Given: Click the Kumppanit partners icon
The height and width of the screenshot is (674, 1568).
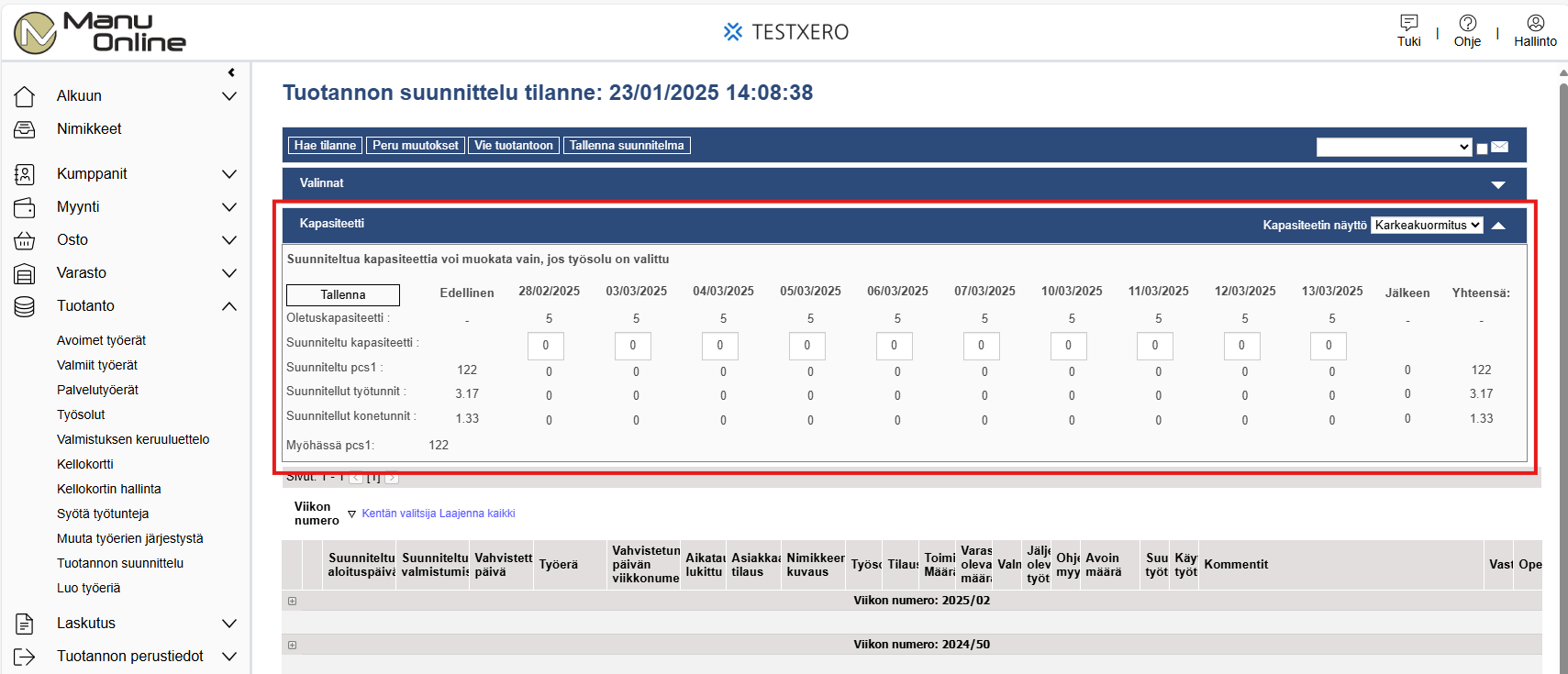Looking at the screenshot, I should point(25,174).
